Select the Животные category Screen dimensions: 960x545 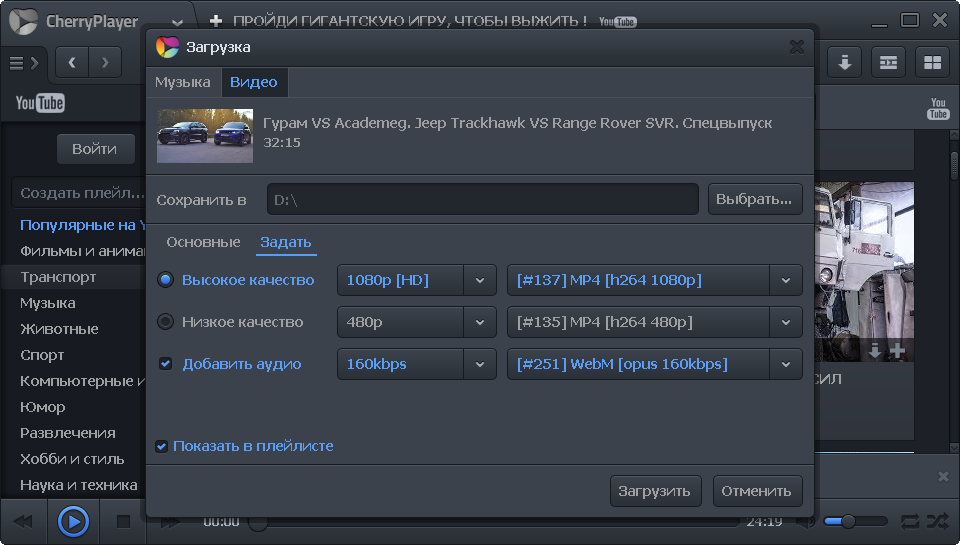(x=59, y=329)
